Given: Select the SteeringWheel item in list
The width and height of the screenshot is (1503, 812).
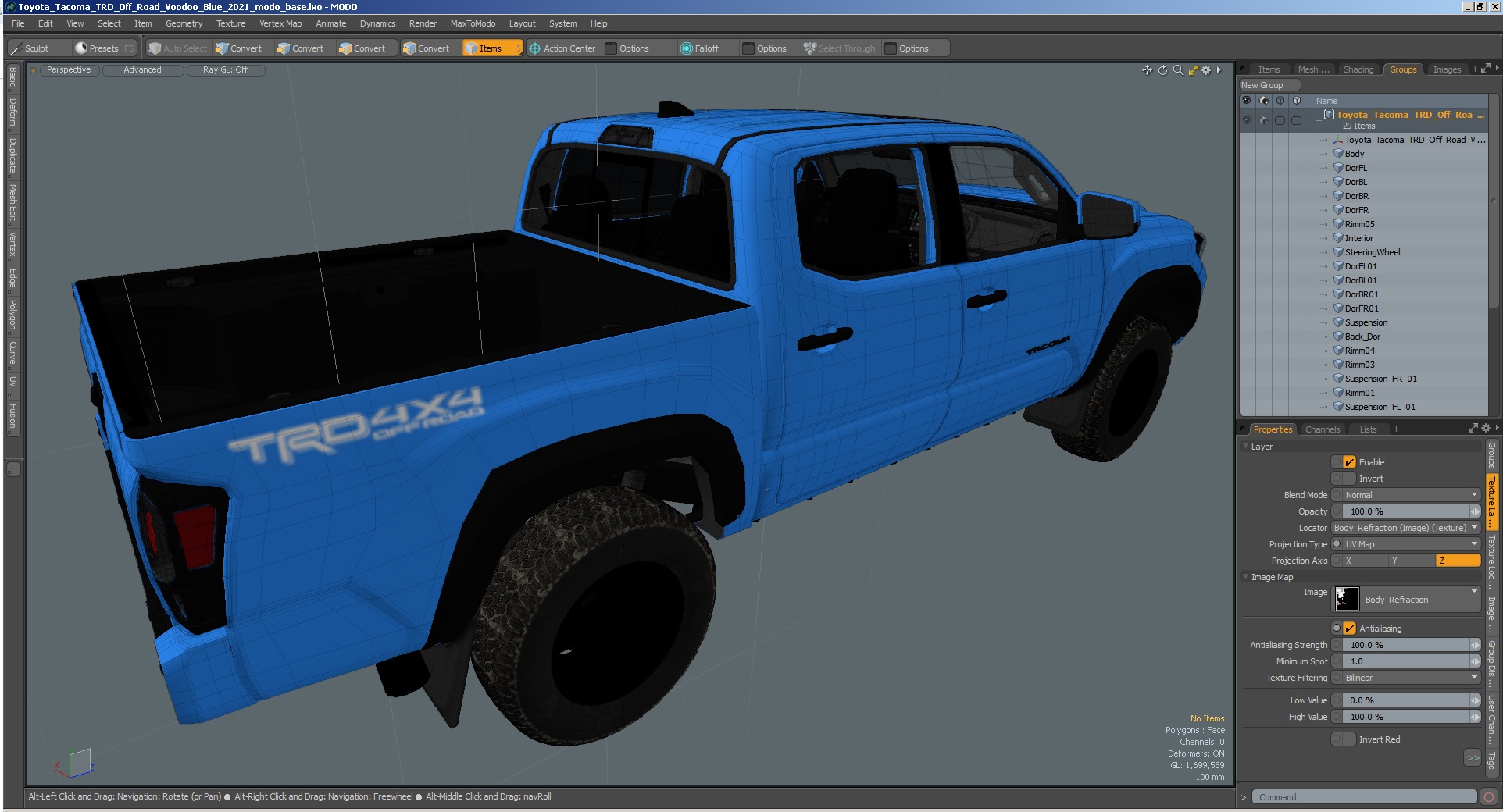Looking at the screenshot, I should click(x=1373, y=252).
